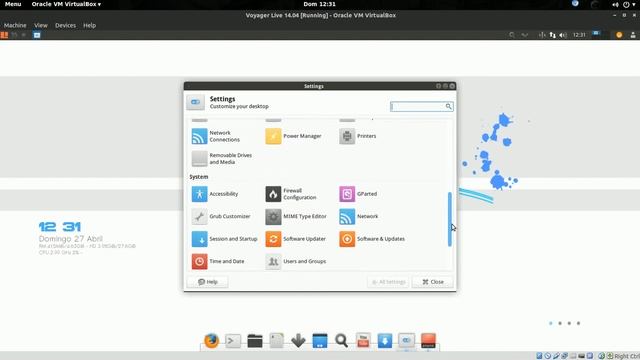Click the calendar window dock icon

click(320, 340)
